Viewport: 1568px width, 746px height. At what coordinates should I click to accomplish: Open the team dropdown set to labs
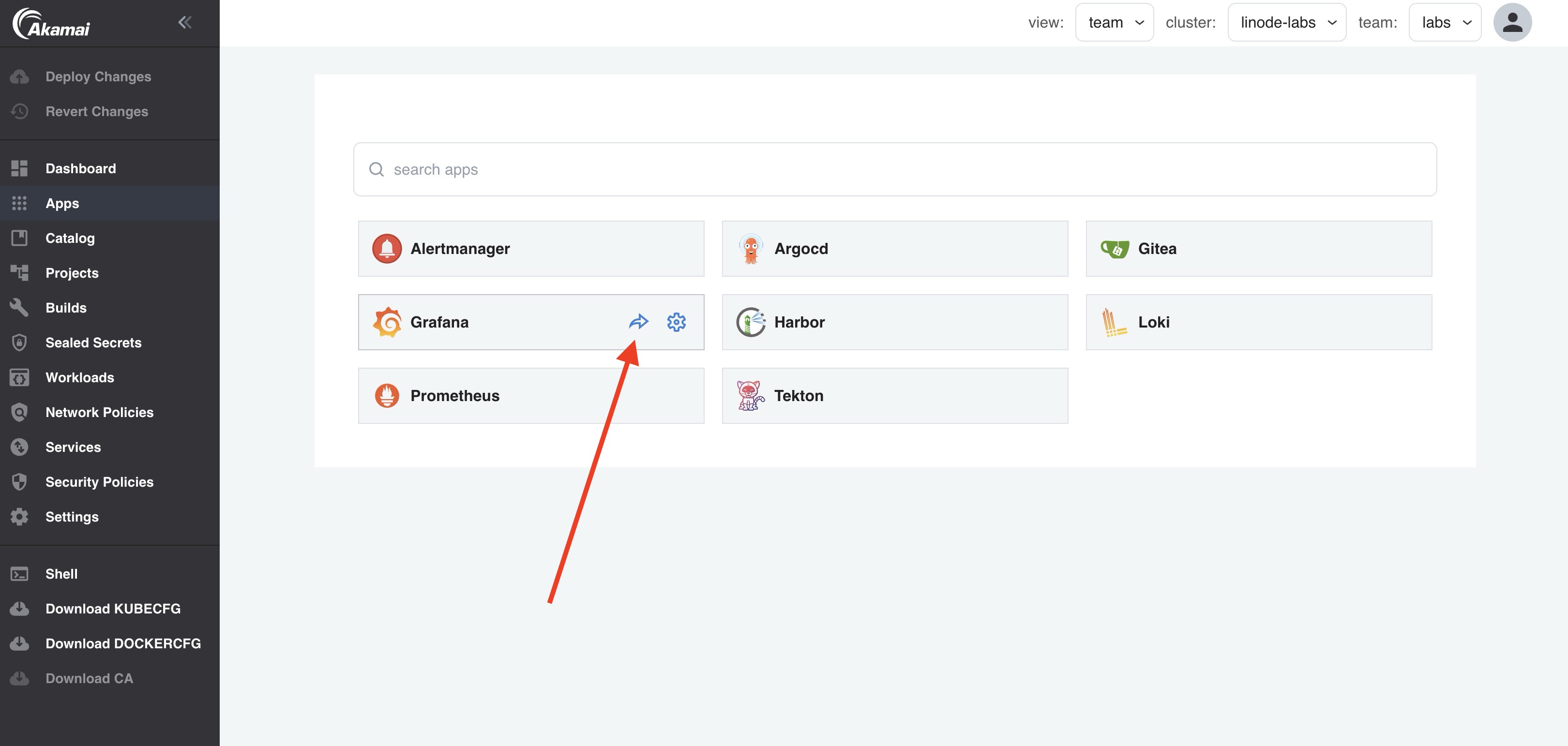coord(1445,23)
